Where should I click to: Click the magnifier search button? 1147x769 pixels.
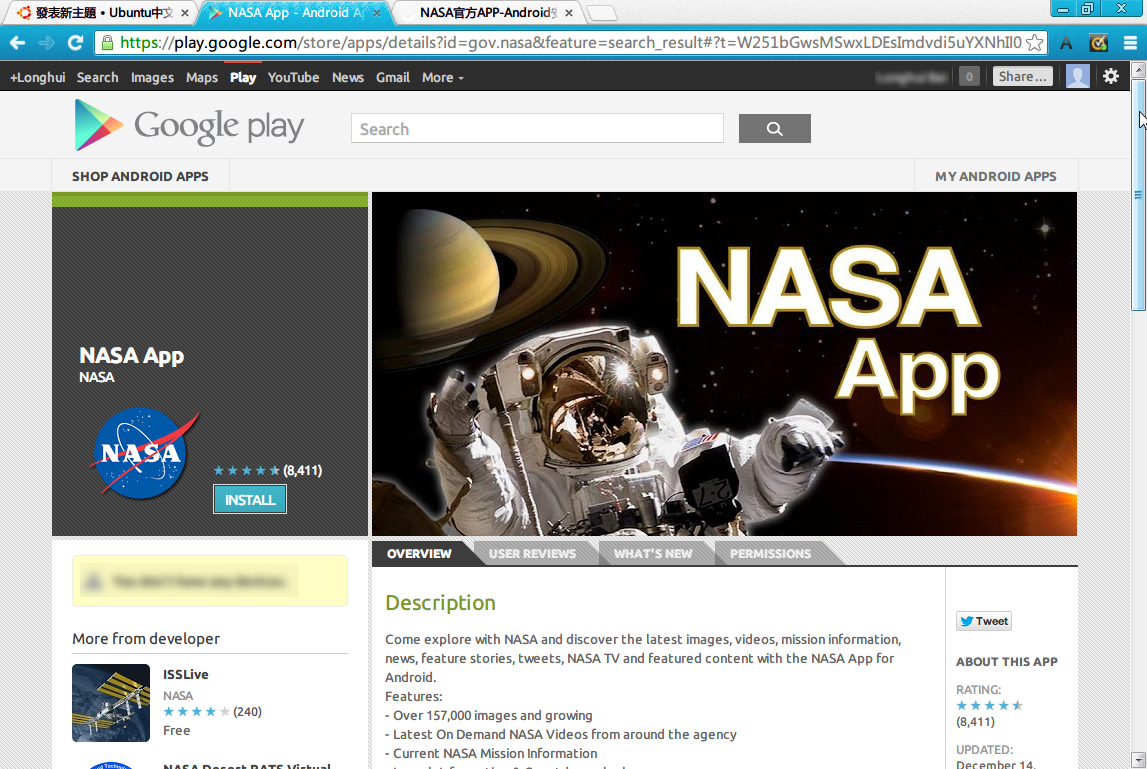coord(775,129)
